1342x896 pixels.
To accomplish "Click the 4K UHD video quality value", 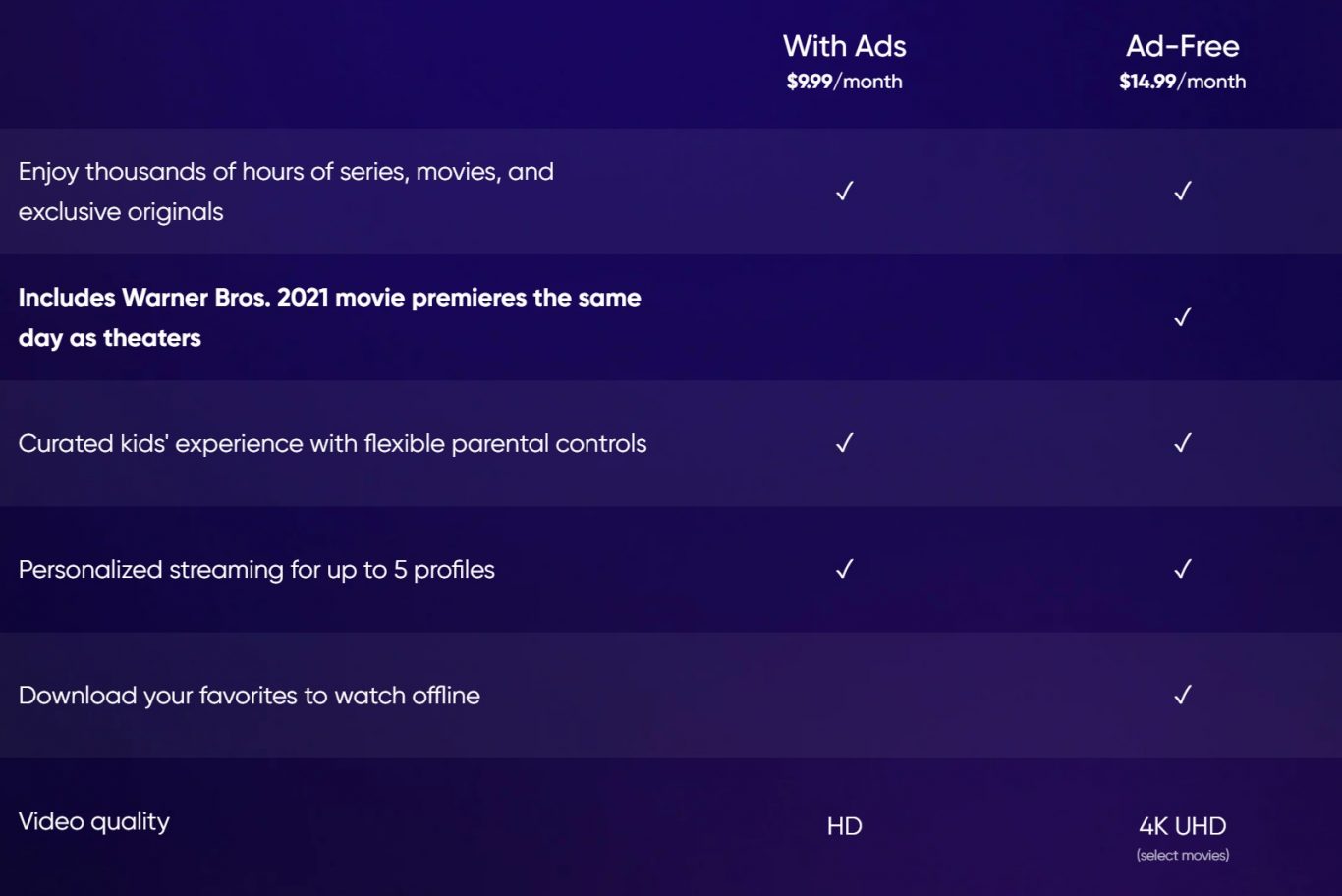I will click(x=1182, y=826).
